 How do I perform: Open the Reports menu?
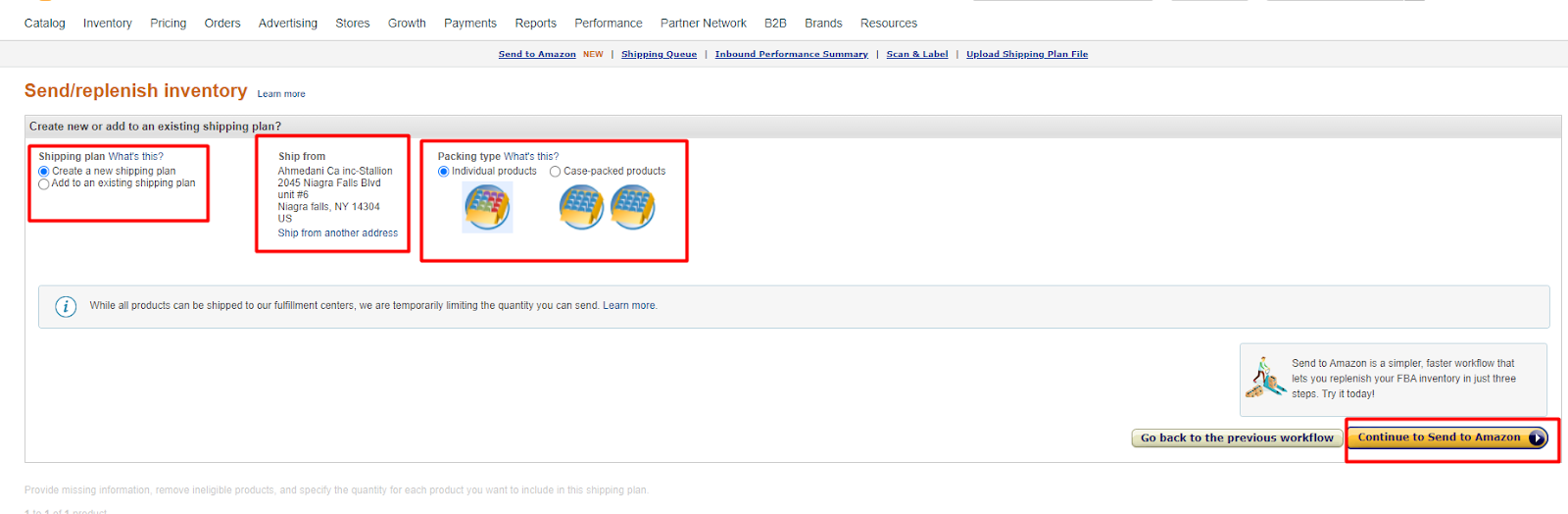click(536, 24)
